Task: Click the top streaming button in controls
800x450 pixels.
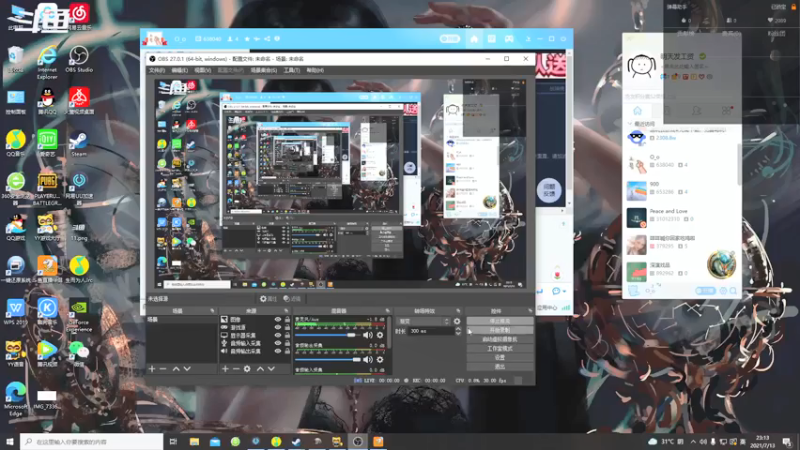Action: [x=500, y=321]
